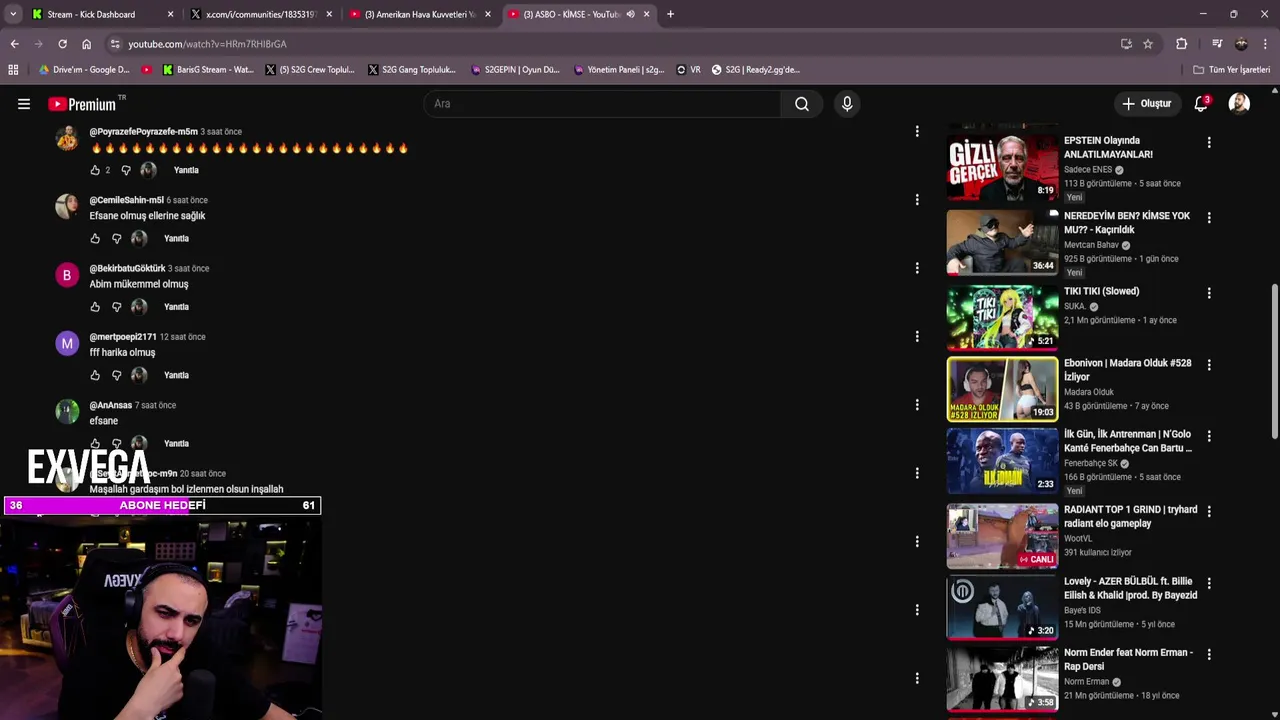Open options for @CemileSahin-m5l comment

917,200
